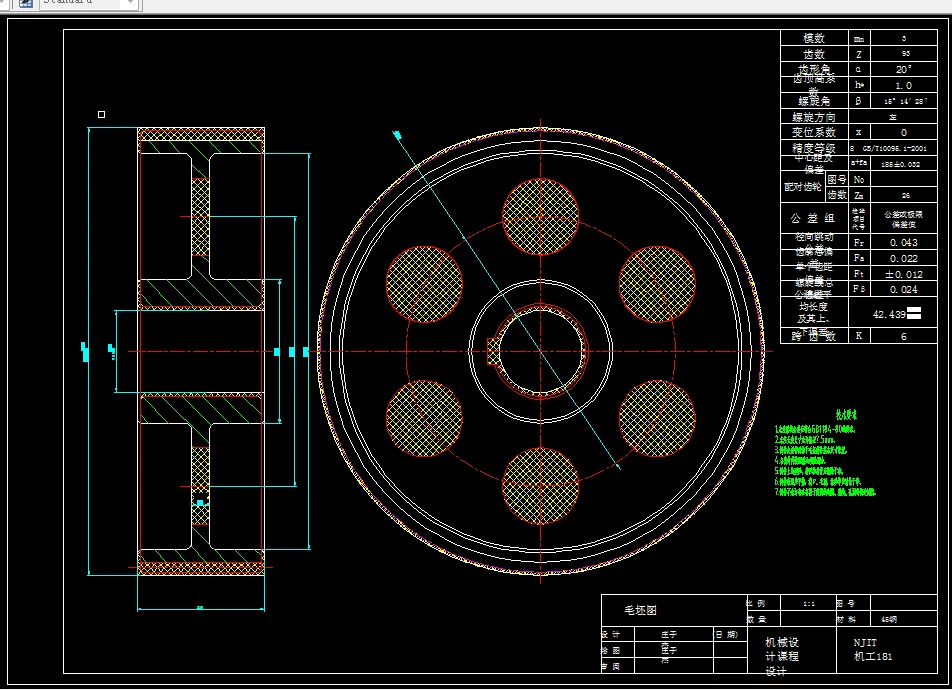Select the GB/T10095.1-2001 standard text
This screenshot has height=690, width=952.
pyautogui.click(x=894, y=148)
